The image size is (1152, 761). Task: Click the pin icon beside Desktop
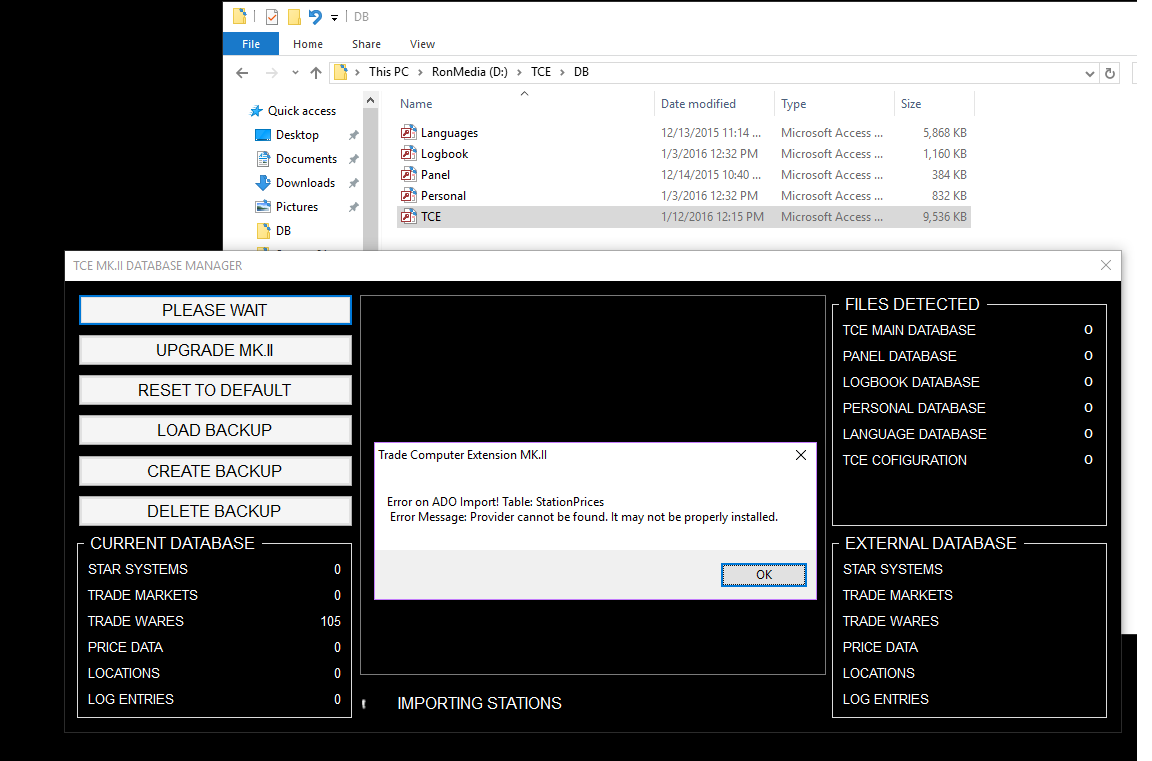pyautogui.click(x=353, y=135)
